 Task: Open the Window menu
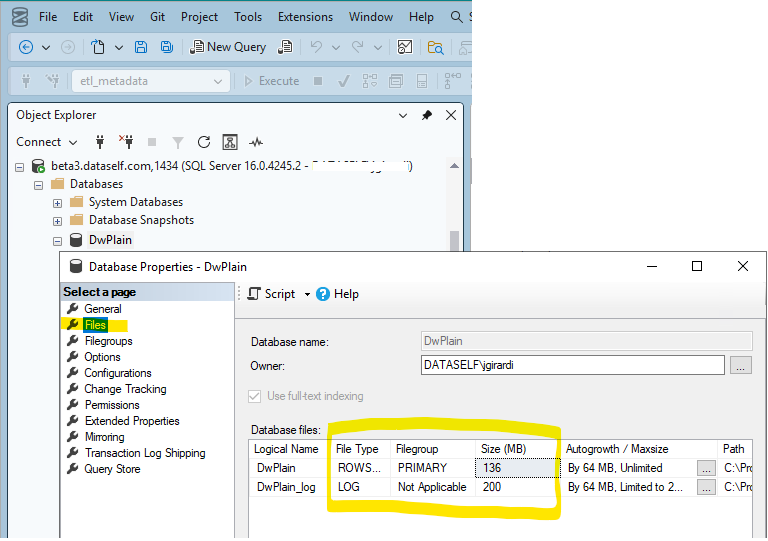371,17
